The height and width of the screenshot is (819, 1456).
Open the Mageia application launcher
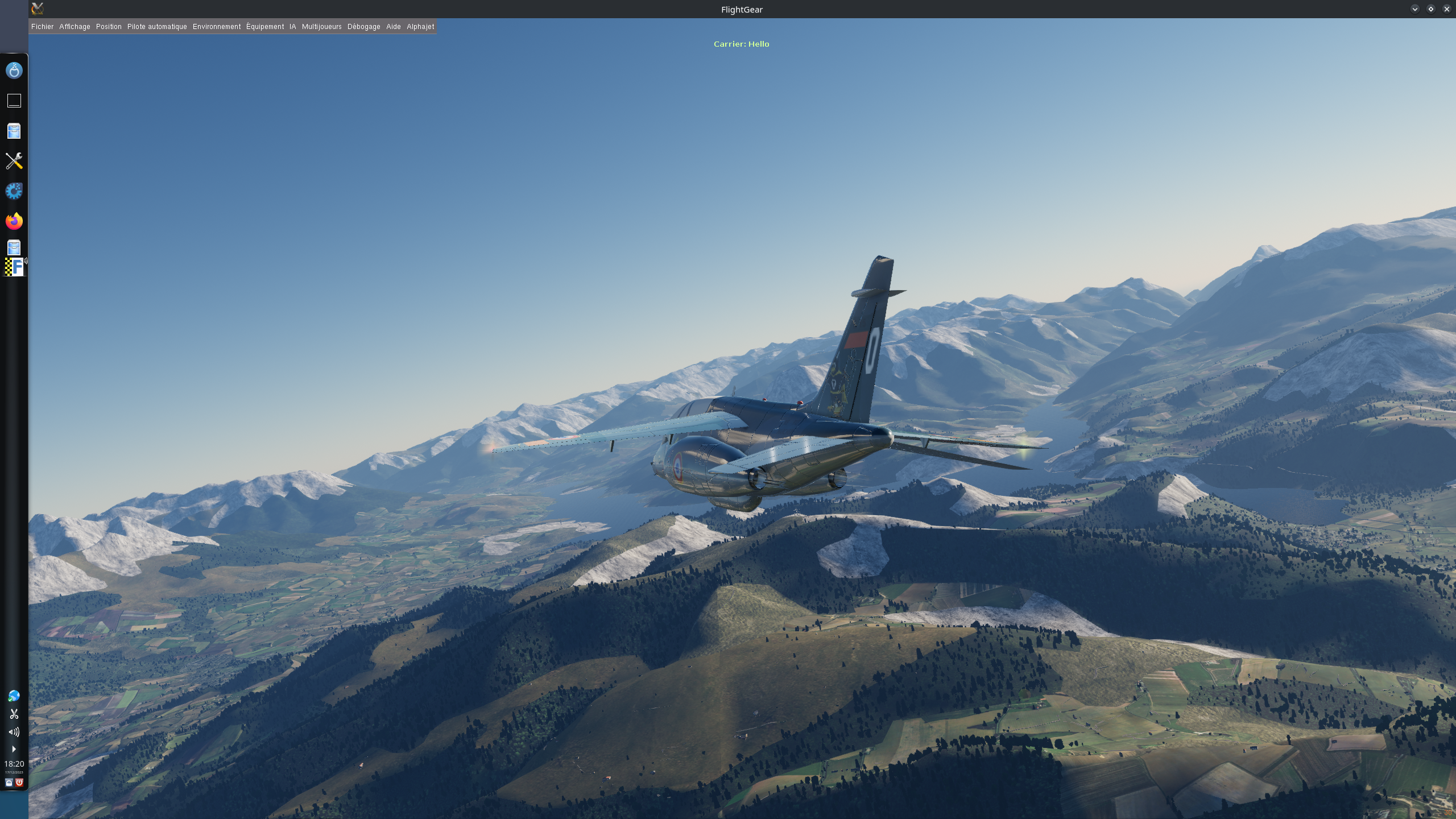pos(14,71)
